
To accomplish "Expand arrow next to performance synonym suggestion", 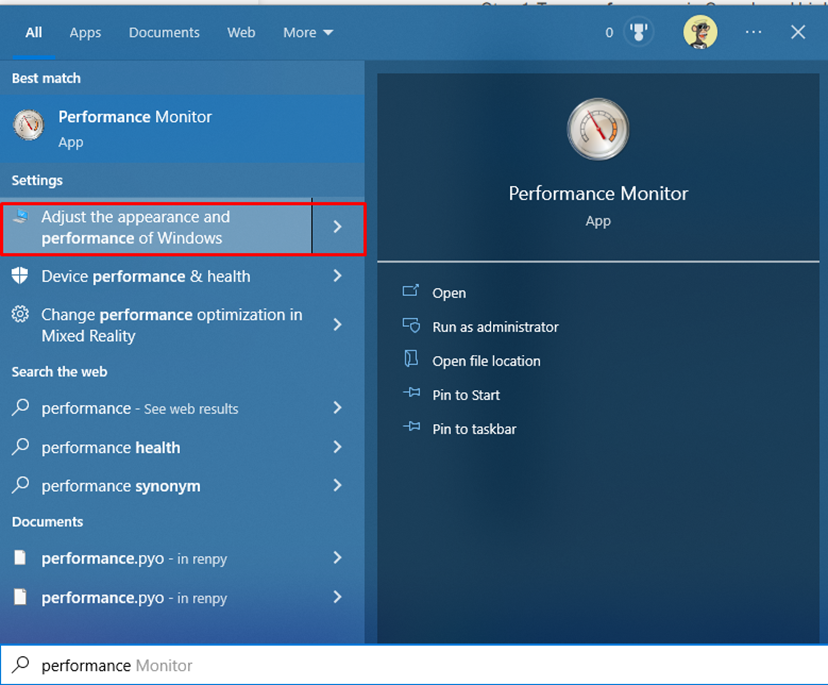I will 338,485.
